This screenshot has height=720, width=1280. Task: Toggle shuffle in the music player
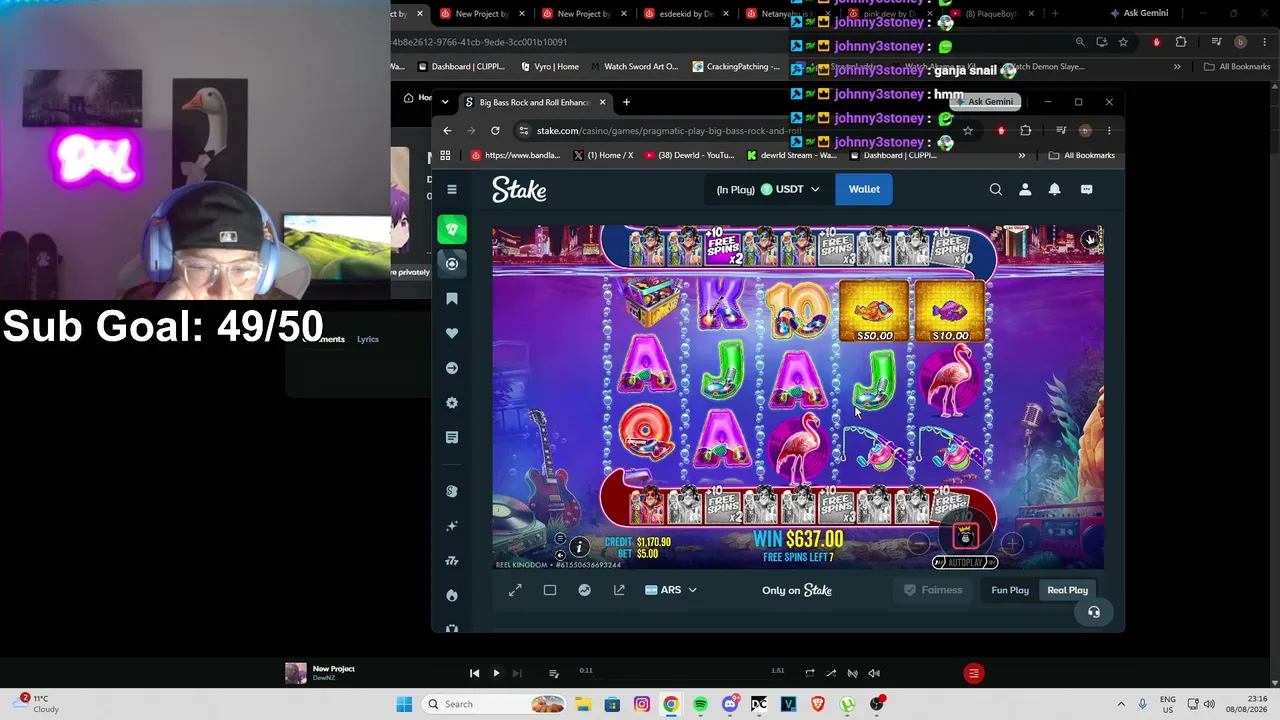tap(831, 673)
